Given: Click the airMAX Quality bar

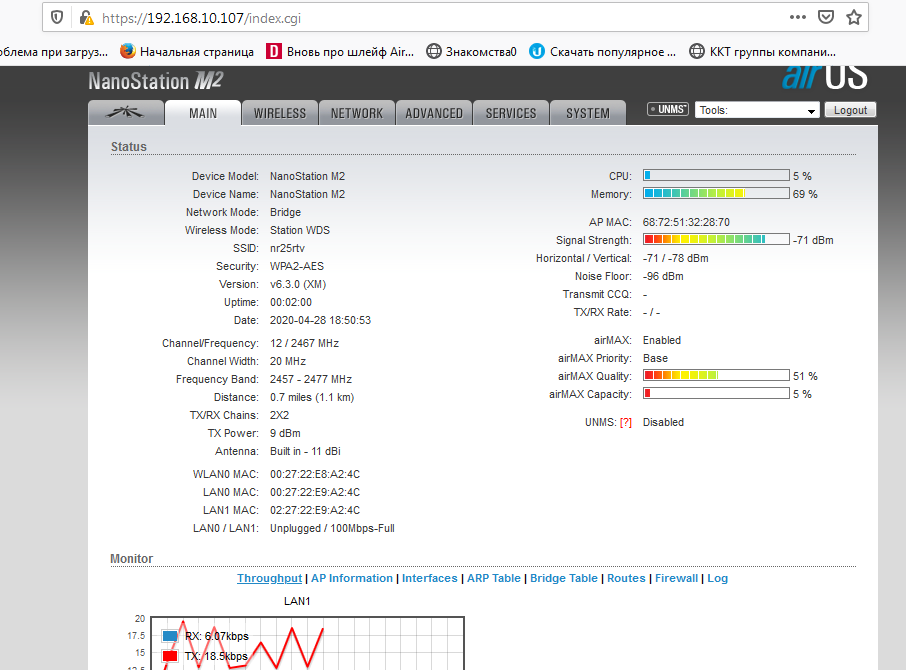Looking at the screenshot, I should click(x=716, y=375).
